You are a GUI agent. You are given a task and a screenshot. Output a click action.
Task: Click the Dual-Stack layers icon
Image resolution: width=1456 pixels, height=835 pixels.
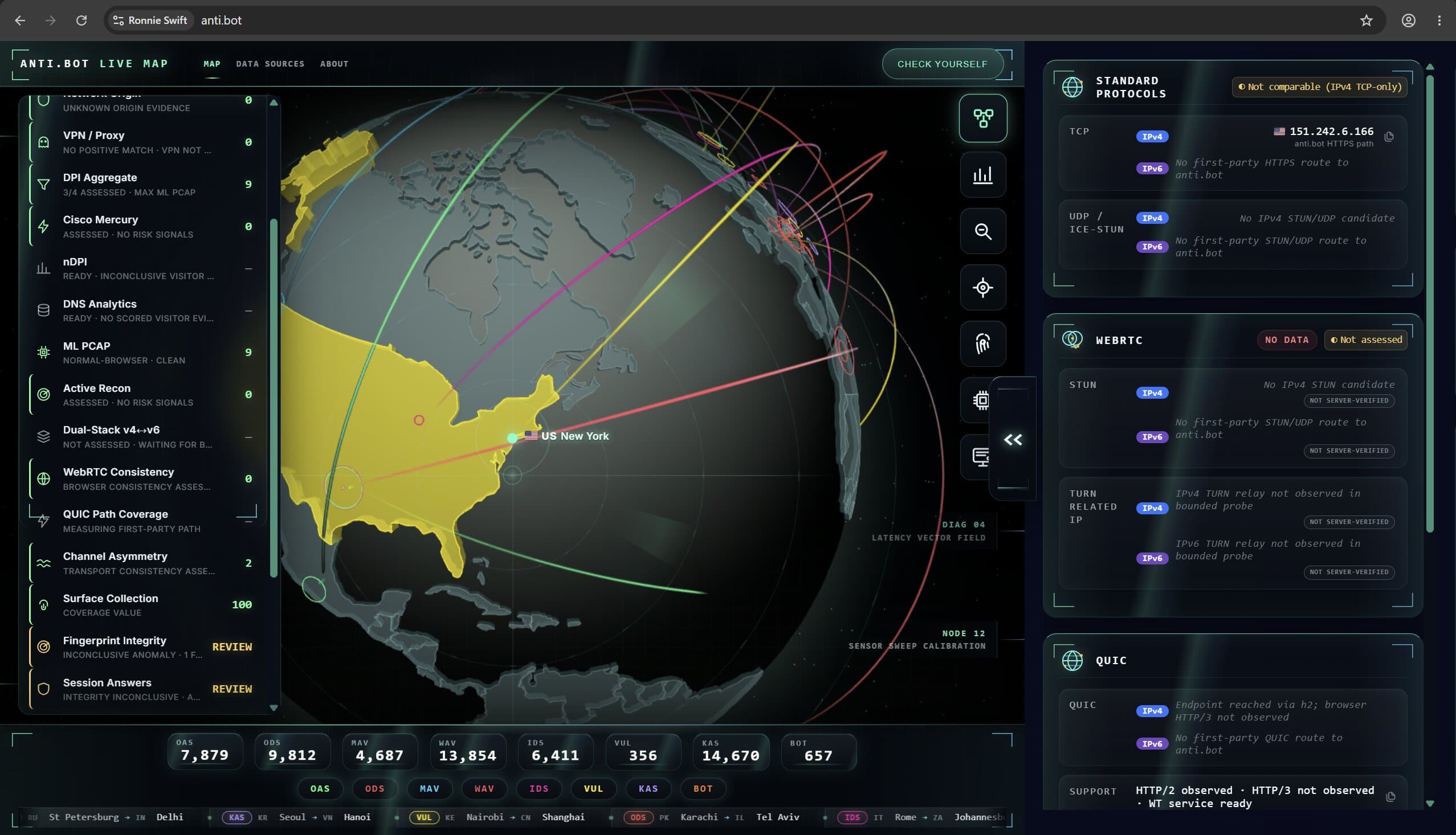tap(44, 436)
